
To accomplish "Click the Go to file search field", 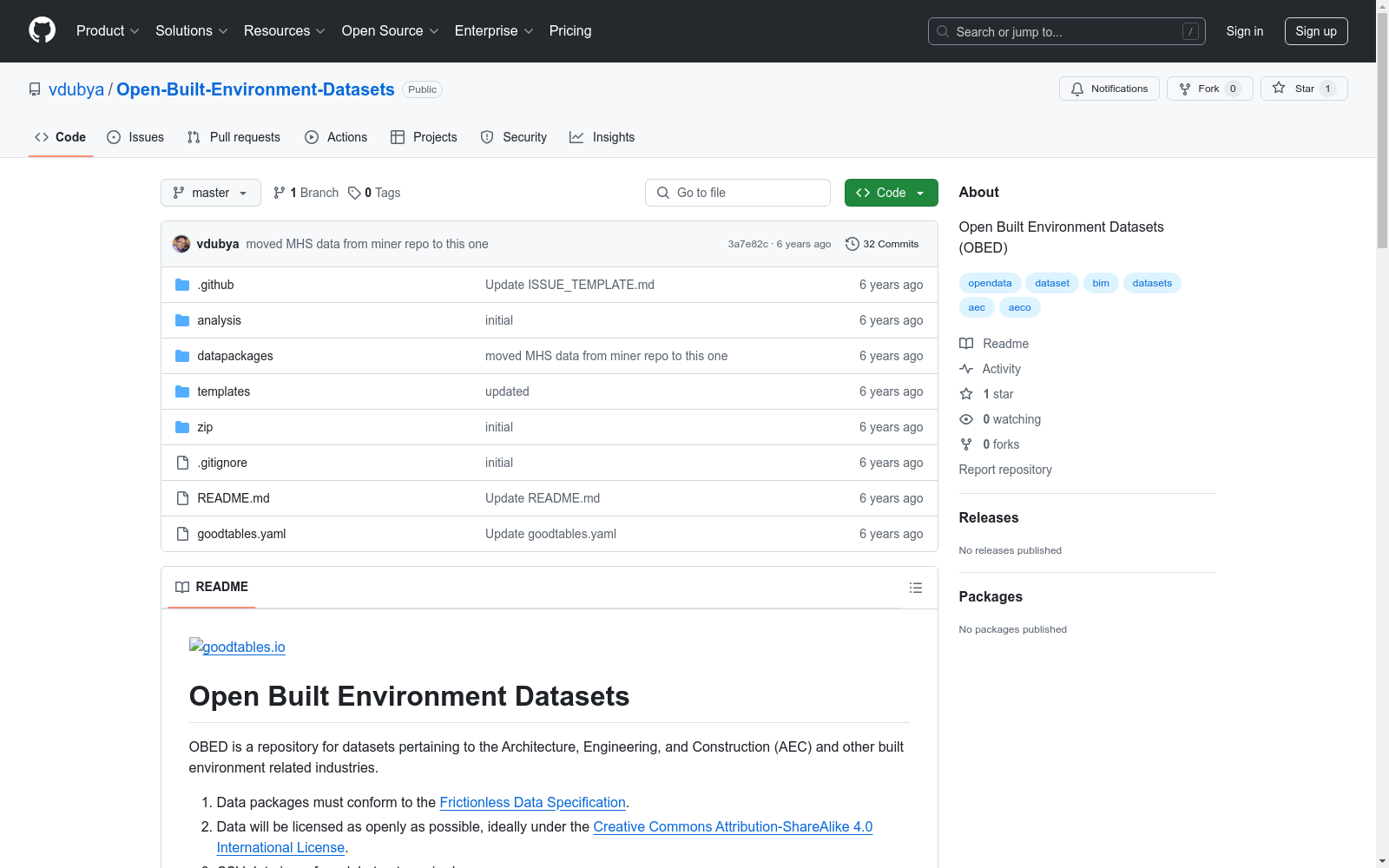I will click(738, 193).
